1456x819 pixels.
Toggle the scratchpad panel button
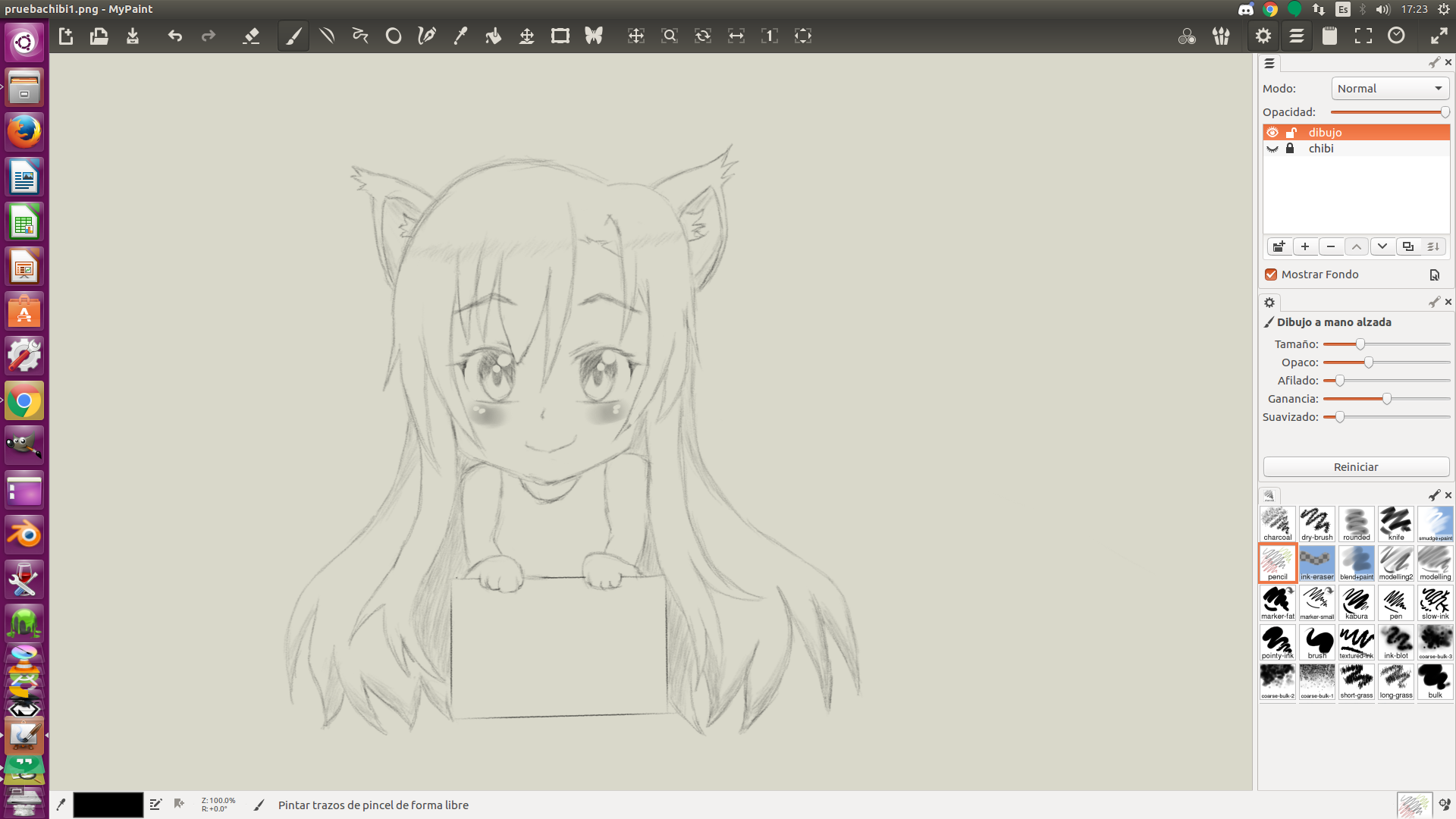tap(1330, 36)
